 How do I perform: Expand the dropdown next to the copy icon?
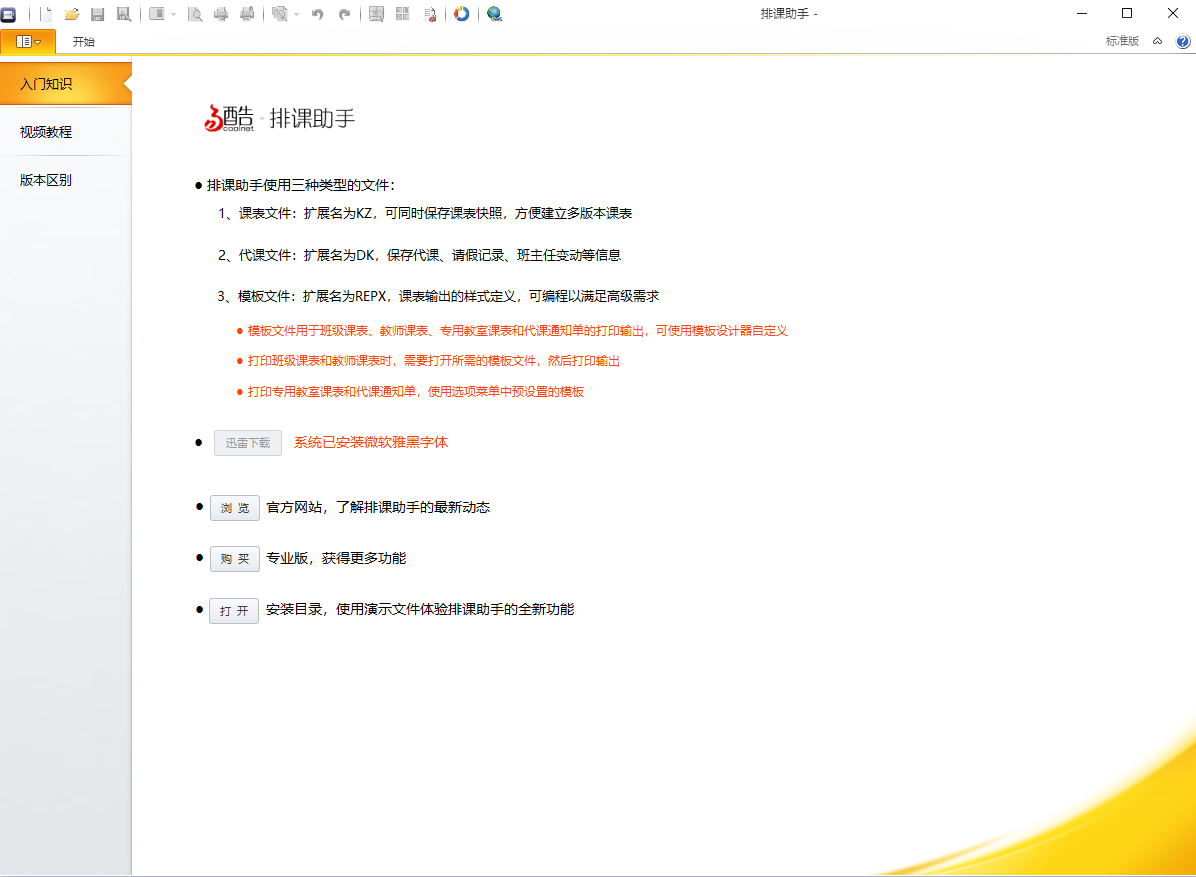(294, 14)
